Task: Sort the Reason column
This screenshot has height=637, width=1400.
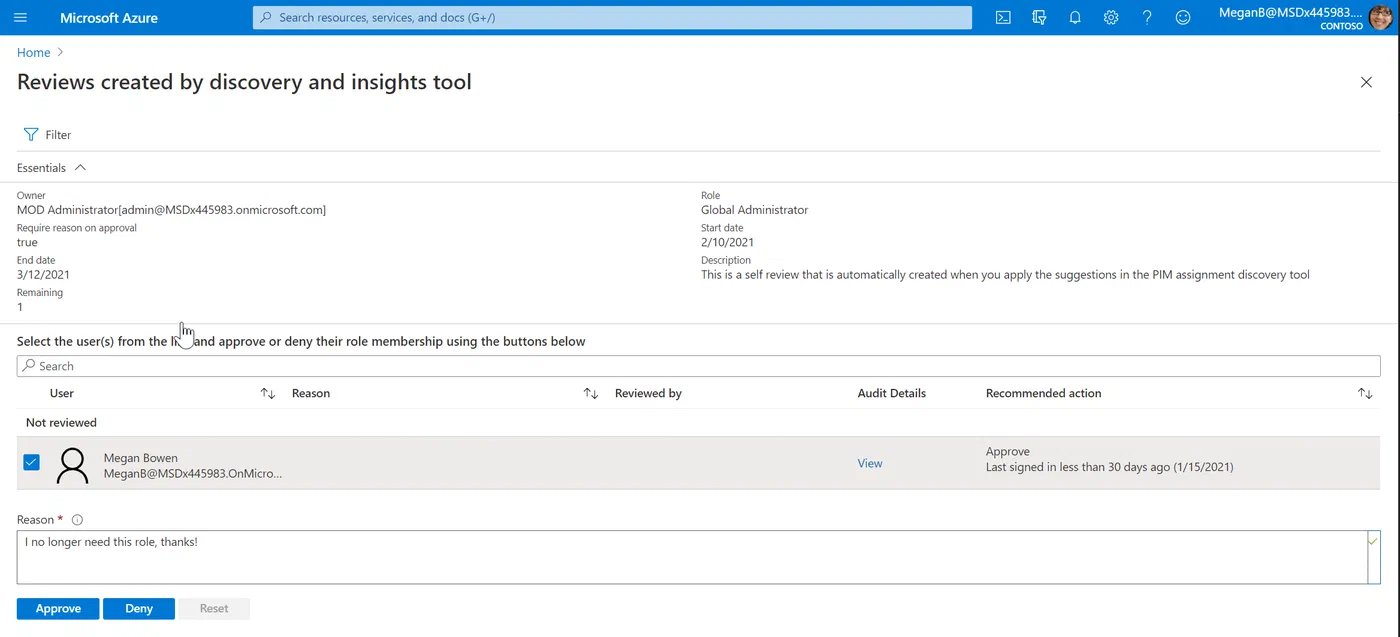Action: pyautogui.click(x=591, y=394)
